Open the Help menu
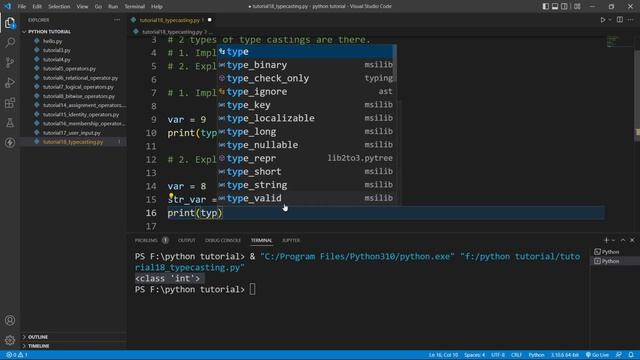 click(157, 7)
